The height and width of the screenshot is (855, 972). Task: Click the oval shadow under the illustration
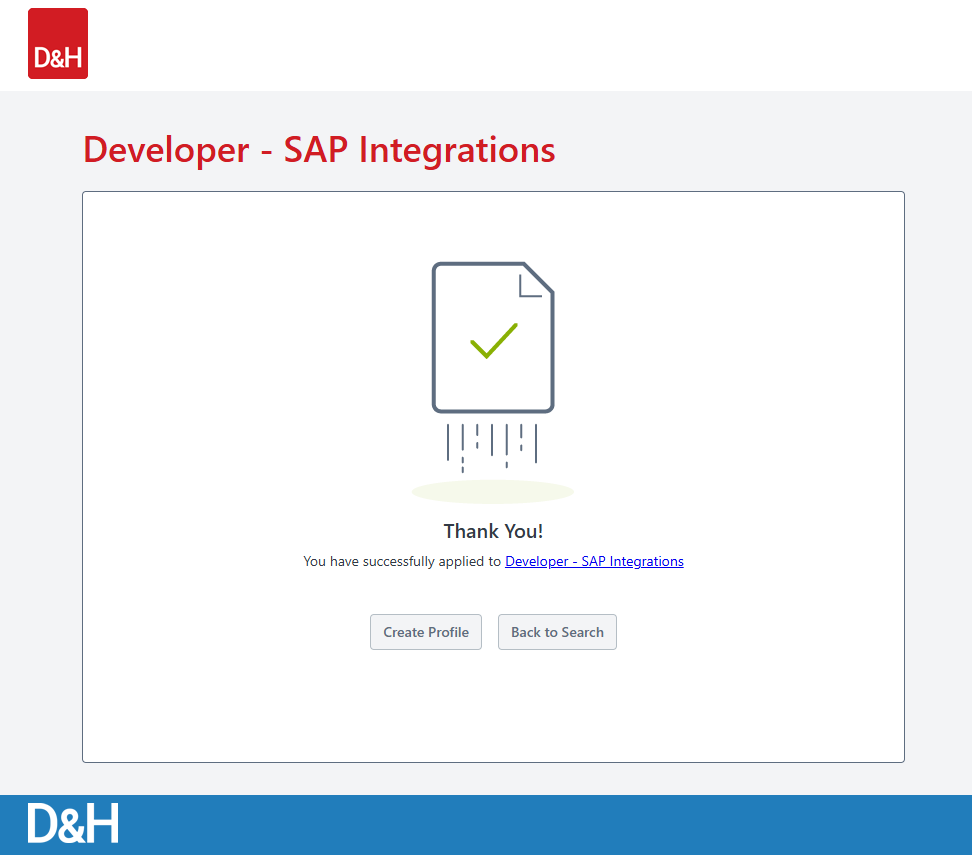coord(492,492)
